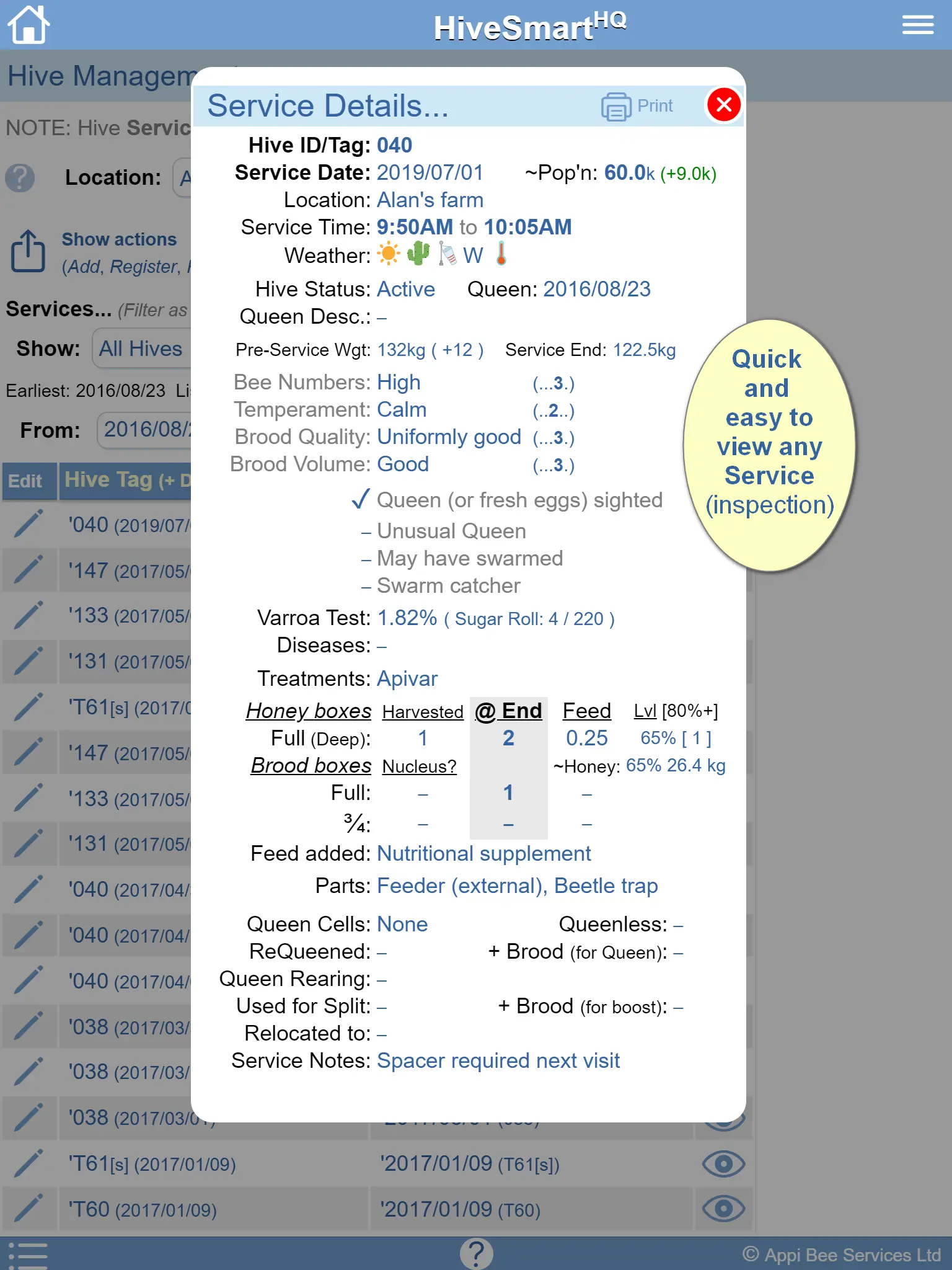Viewport: 952px width, 1270px height.
Task: Tap the Hive Tag column header
Action: [x=126, y=480]
